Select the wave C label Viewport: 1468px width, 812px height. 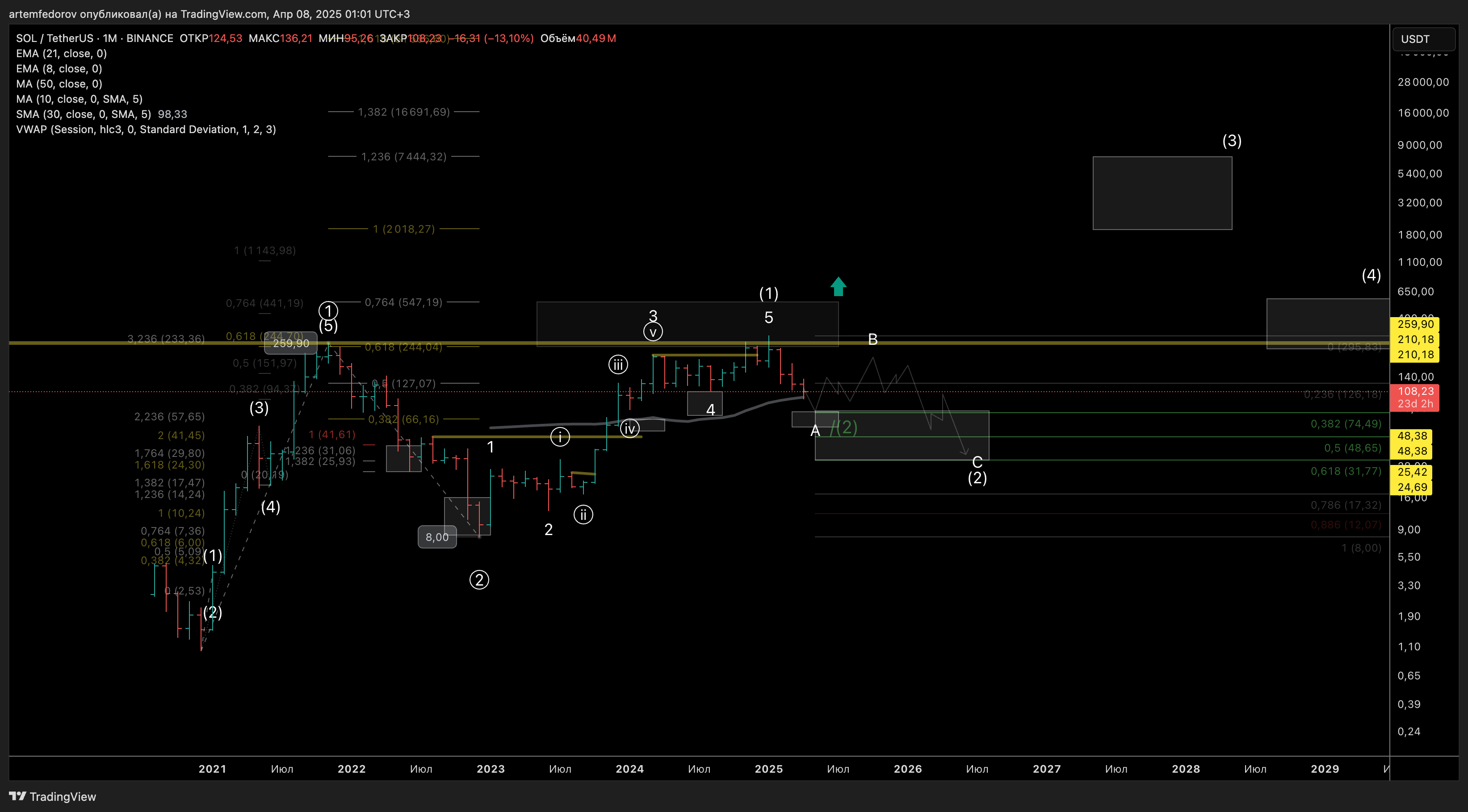977,462
